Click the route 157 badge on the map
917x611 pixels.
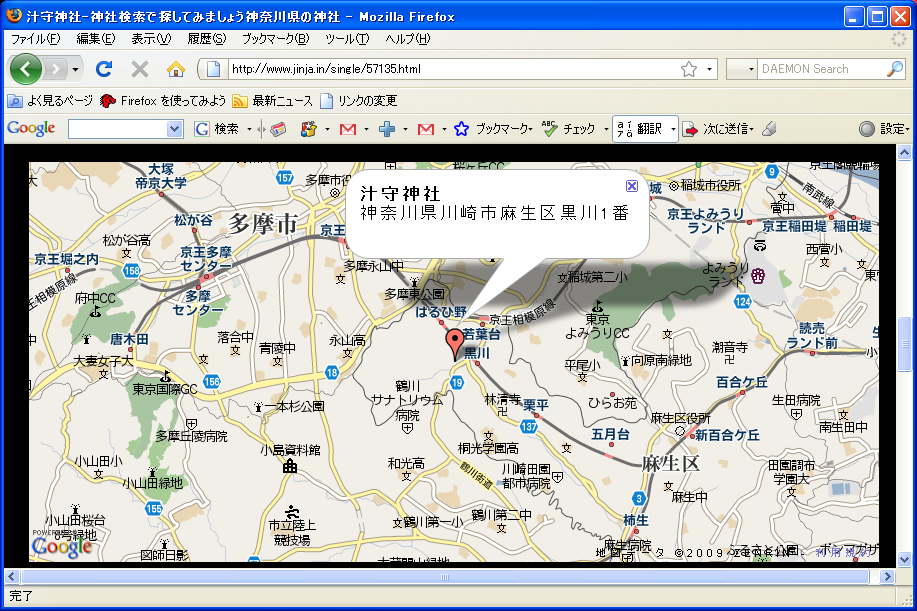coord(285,177)
